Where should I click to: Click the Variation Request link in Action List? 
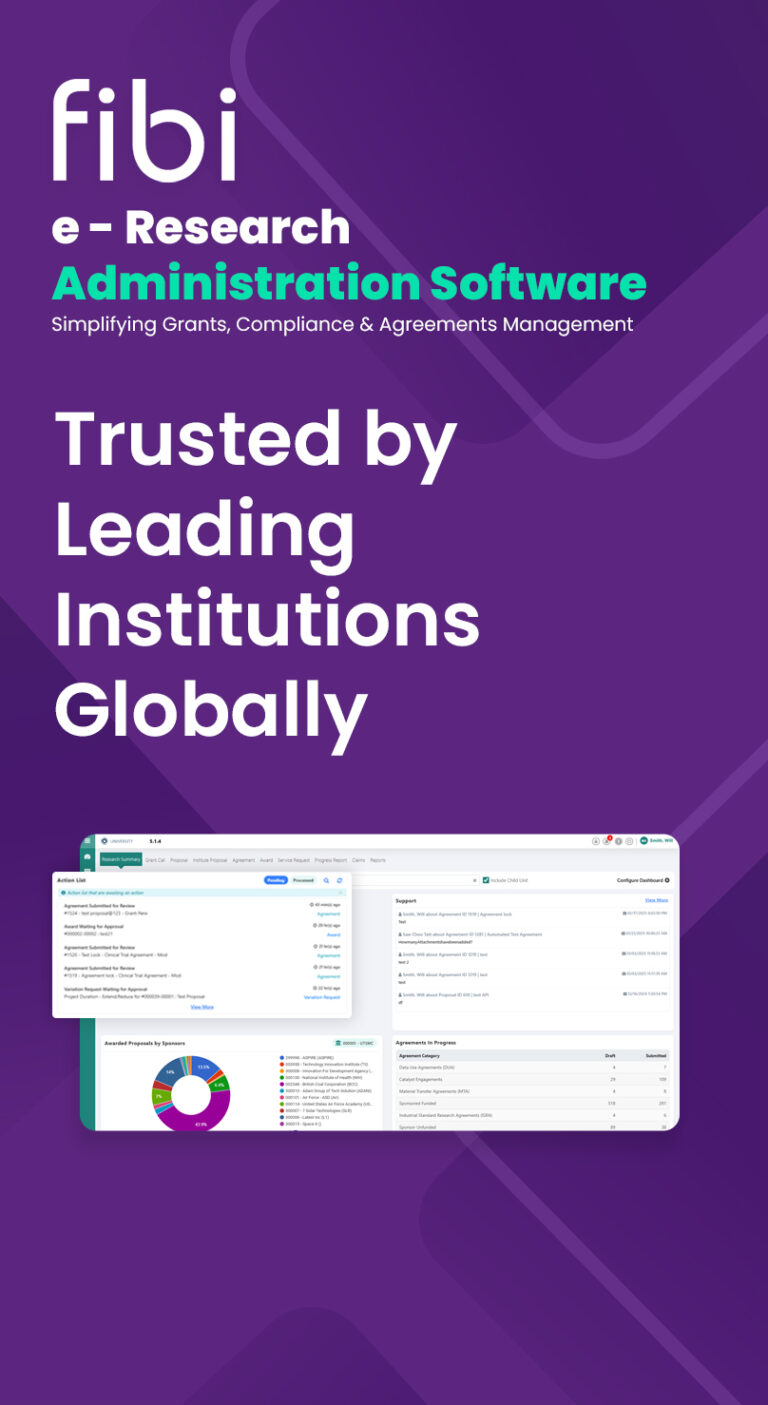(x=321, y=997)
